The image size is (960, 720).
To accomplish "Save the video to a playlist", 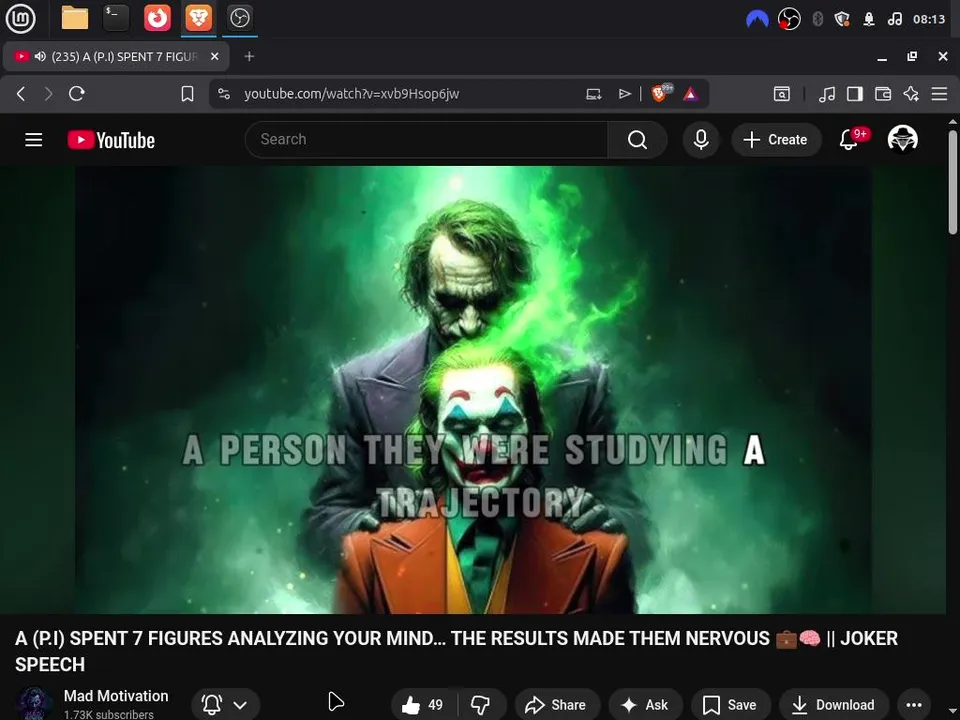I will pyautogui.click(x=730, y=705).
